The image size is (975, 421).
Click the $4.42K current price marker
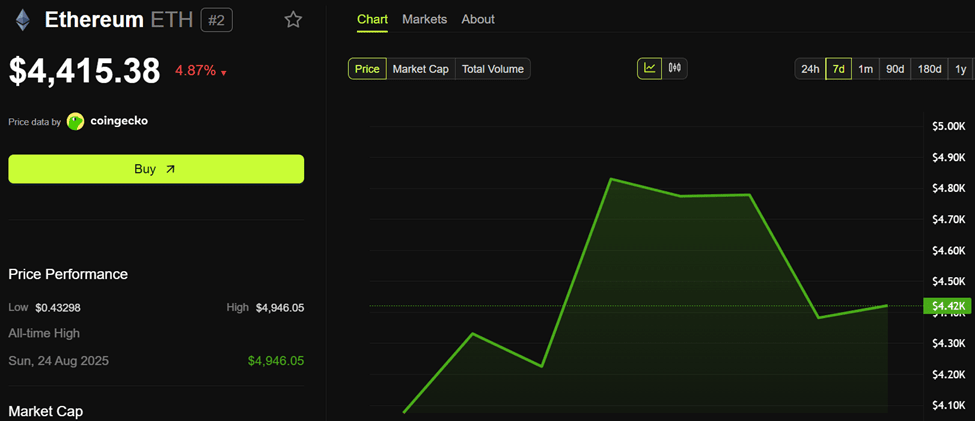click(x=947, y=306)
